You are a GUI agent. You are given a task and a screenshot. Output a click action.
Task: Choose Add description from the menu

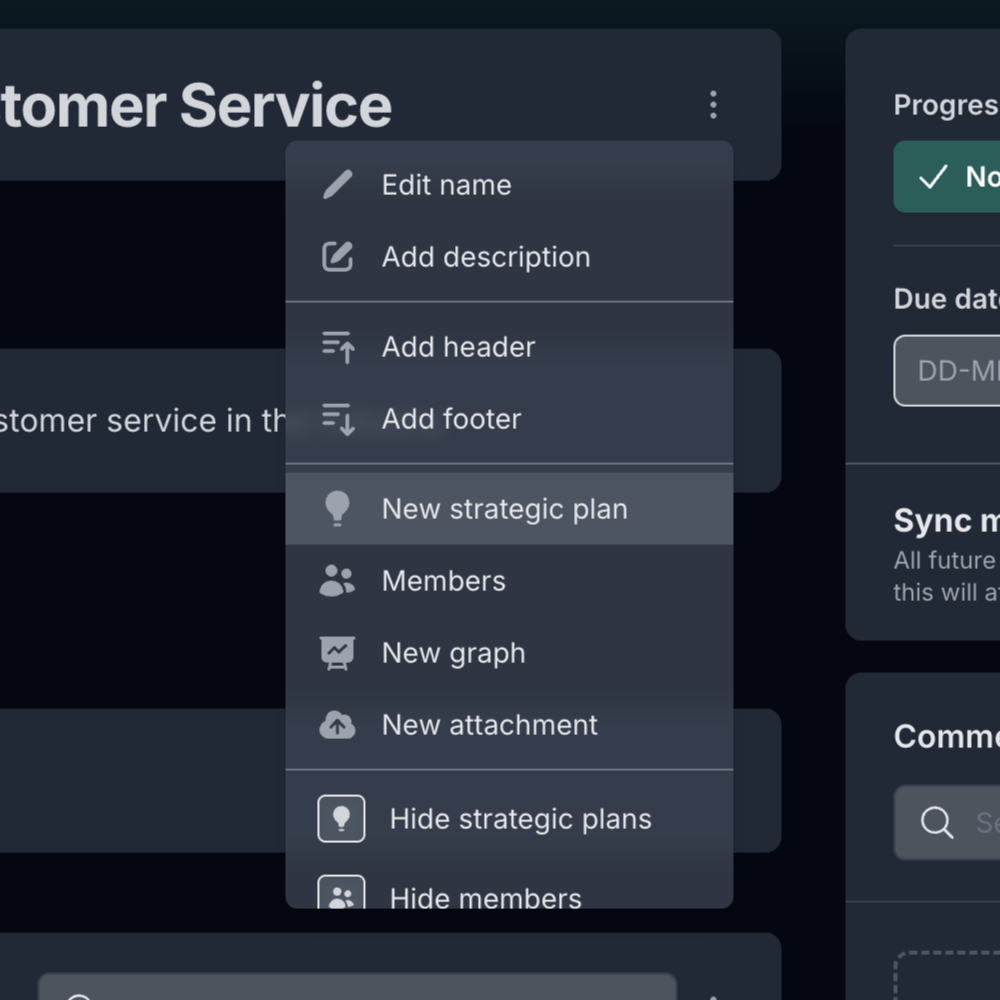pos(509,257)
